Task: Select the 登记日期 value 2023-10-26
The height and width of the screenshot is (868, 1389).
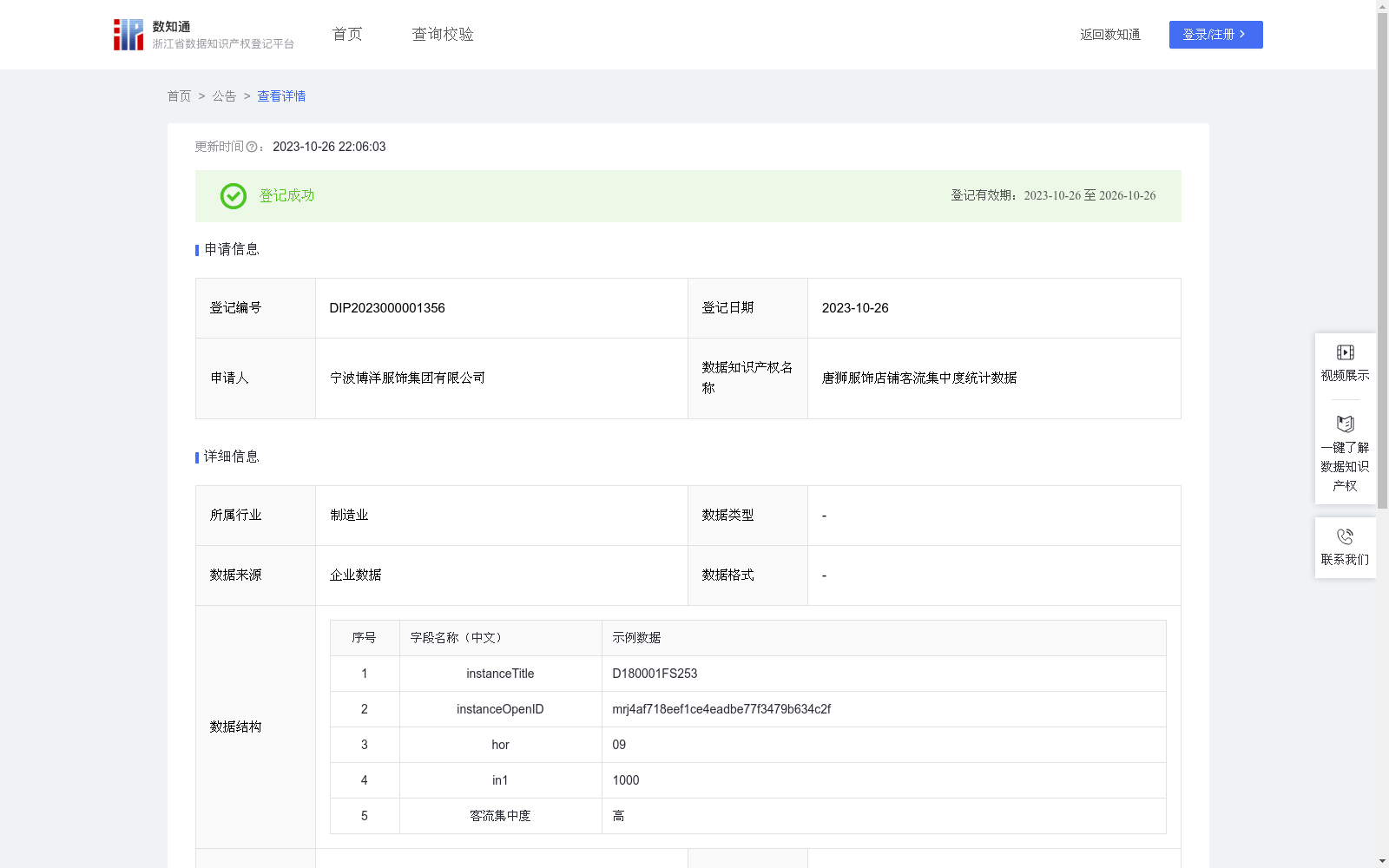Action: click(855, 308)
